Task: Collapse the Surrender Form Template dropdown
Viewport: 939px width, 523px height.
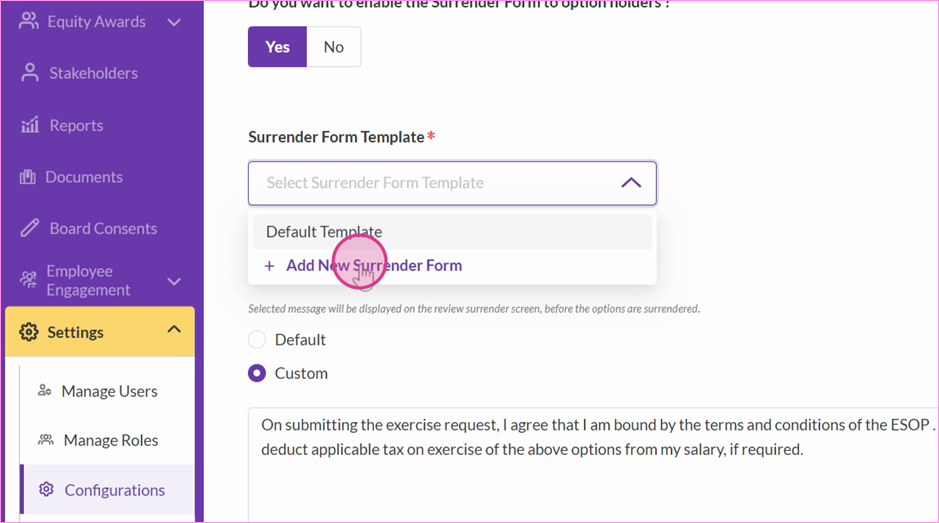Action: [x=631, y=183]
